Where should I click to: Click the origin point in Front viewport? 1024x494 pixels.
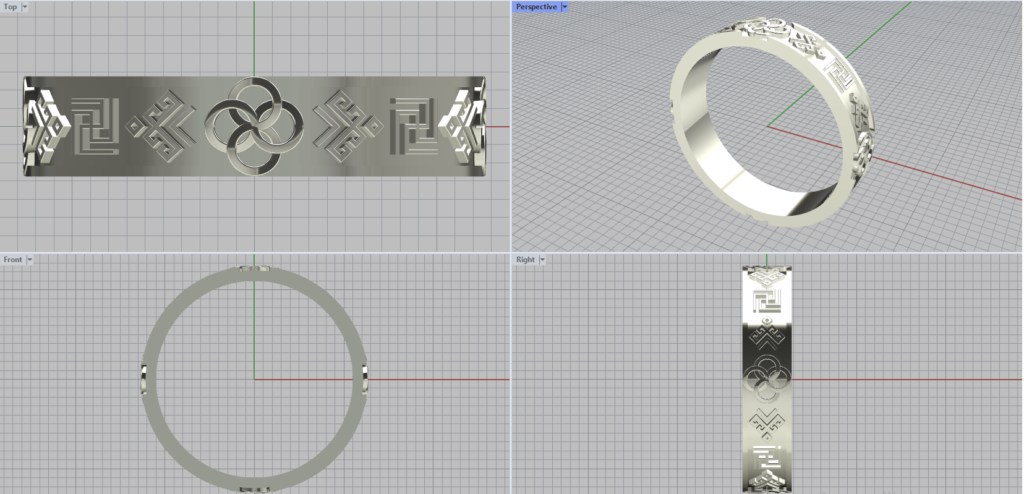[254, 379]
